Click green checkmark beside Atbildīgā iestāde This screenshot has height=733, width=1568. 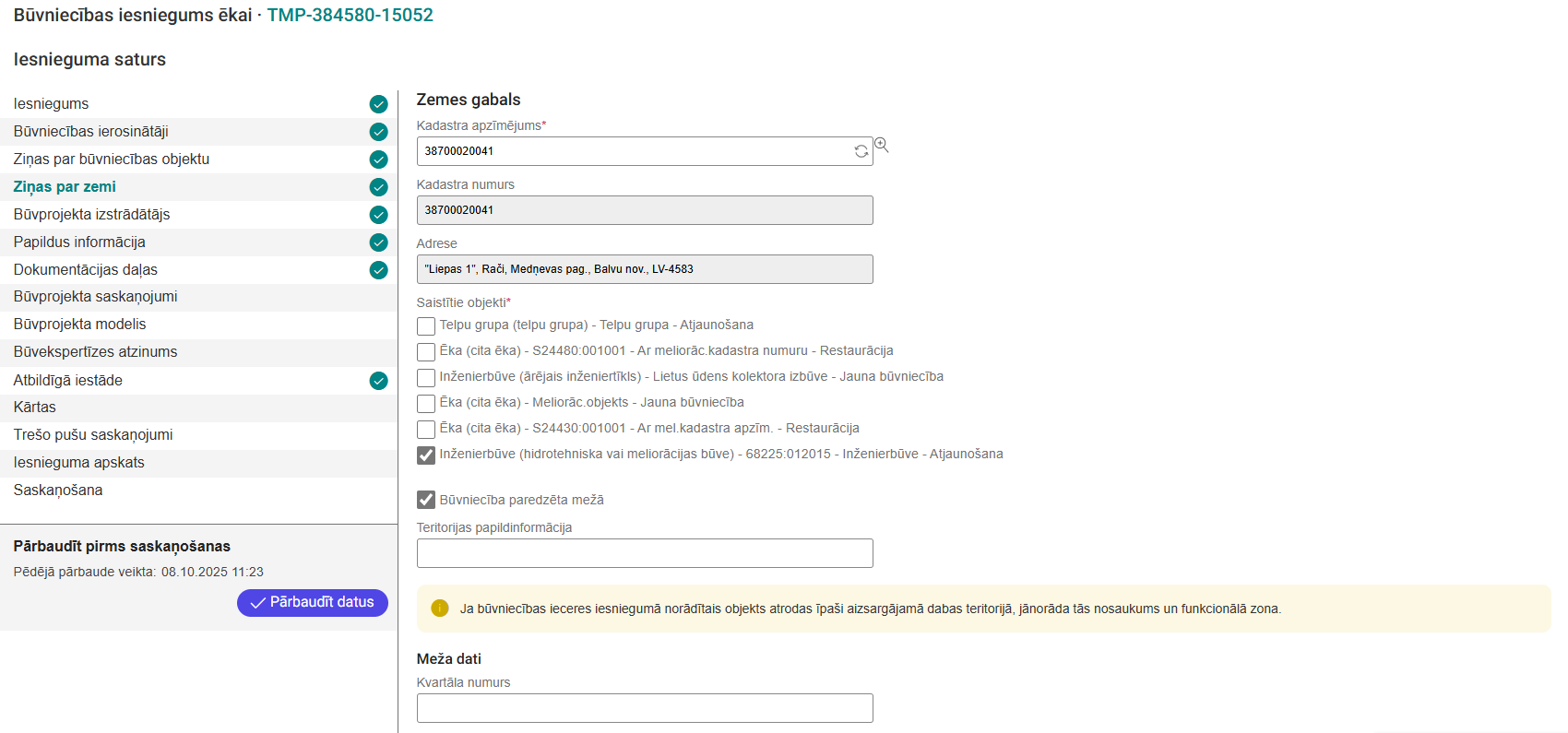[378, 381]
